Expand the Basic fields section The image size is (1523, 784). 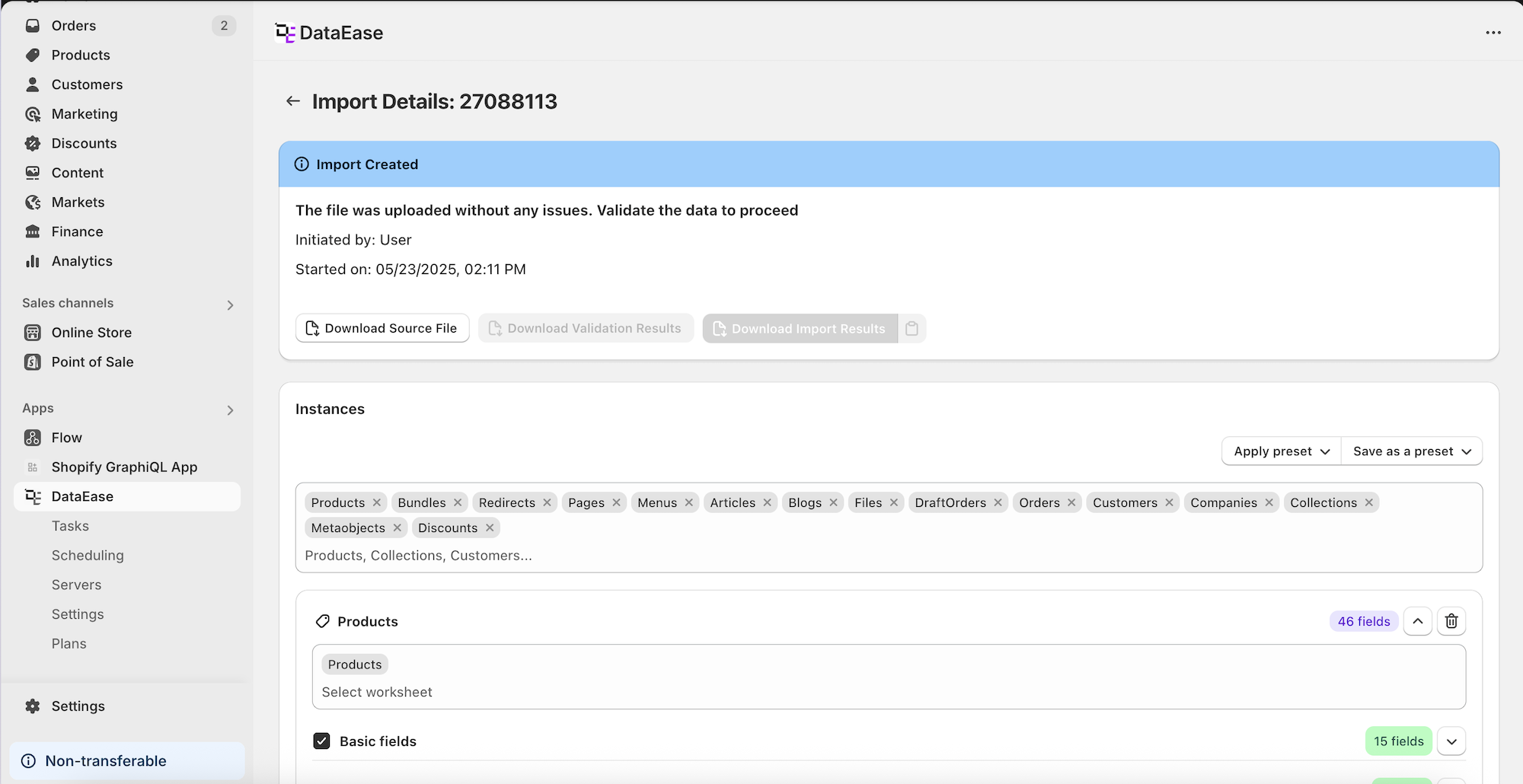point(1451,741)
